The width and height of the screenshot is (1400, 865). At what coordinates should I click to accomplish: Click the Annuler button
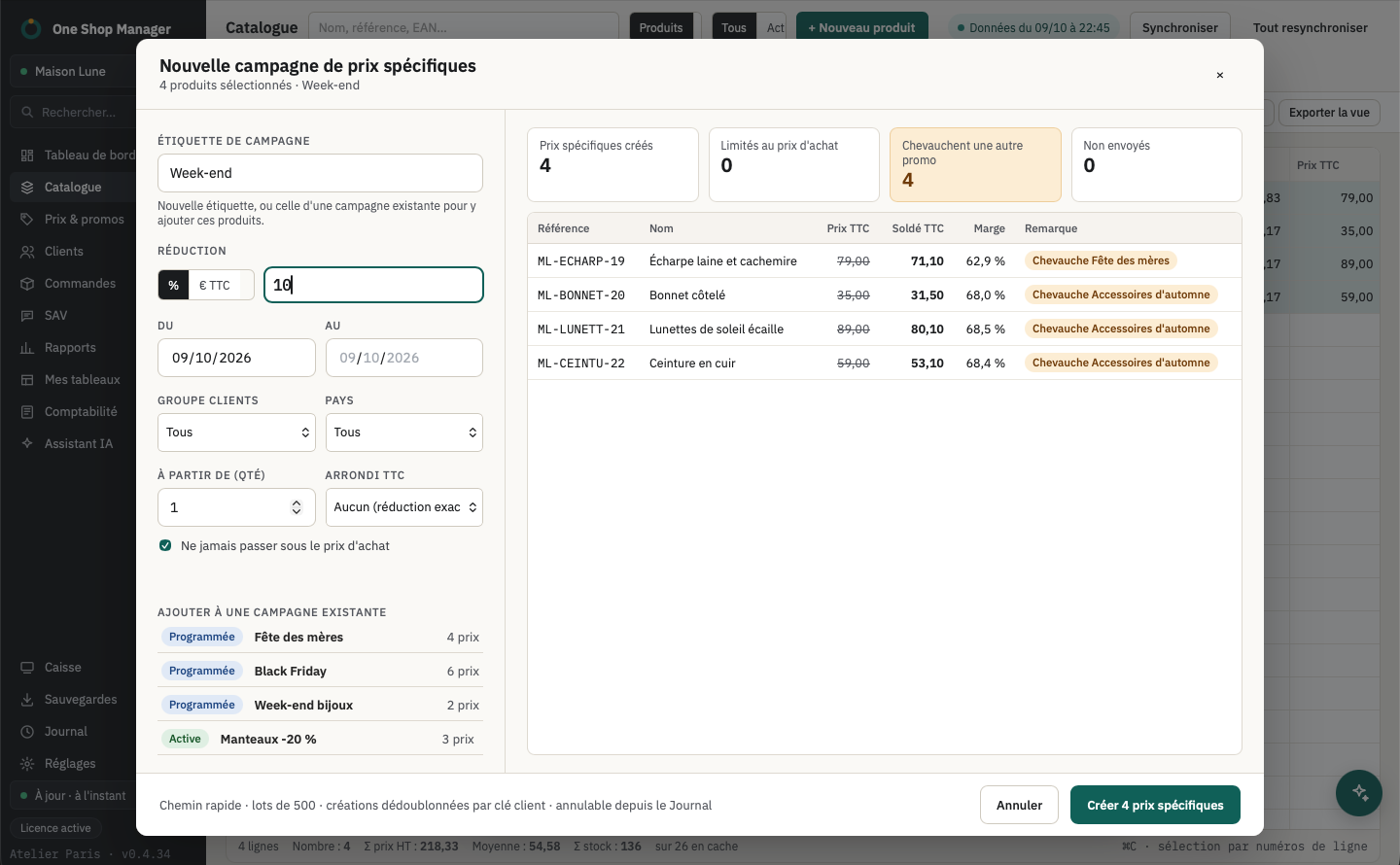[x=1019, y=805]
